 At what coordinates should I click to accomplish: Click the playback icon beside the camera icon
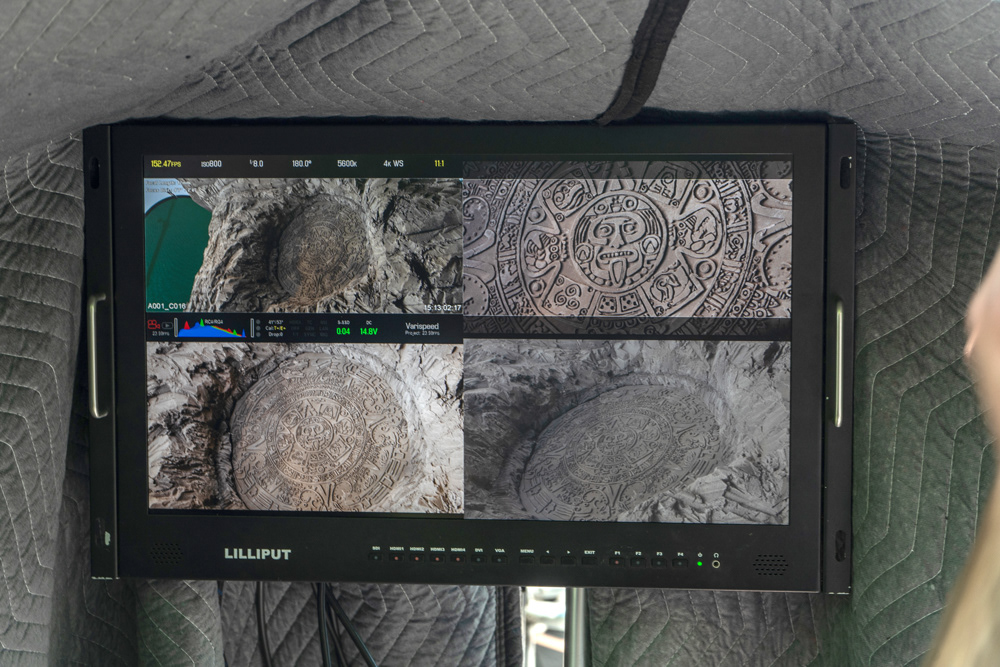(167, 326)
